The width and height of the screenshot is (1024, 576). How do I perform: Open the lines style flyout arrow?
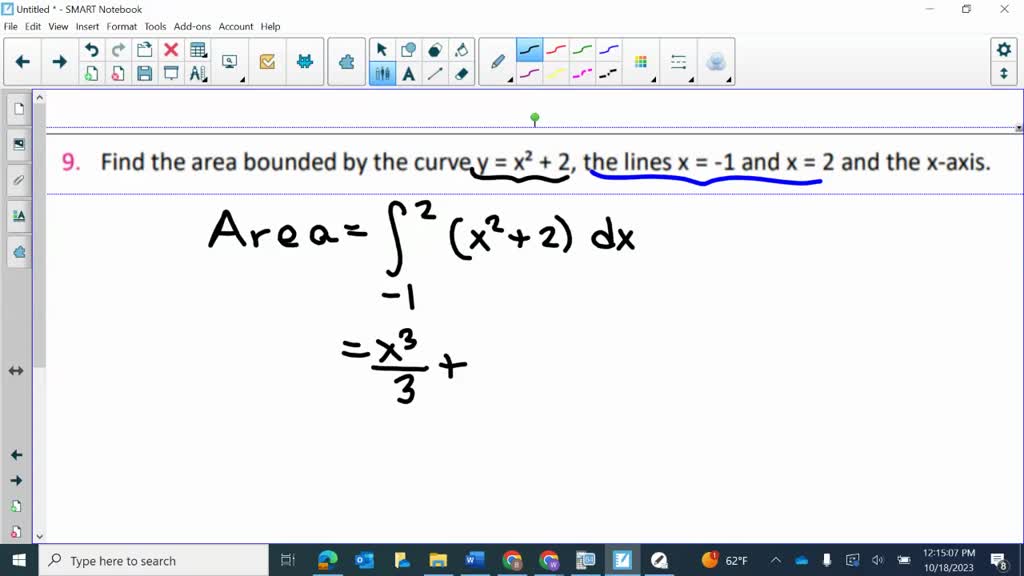692,80
